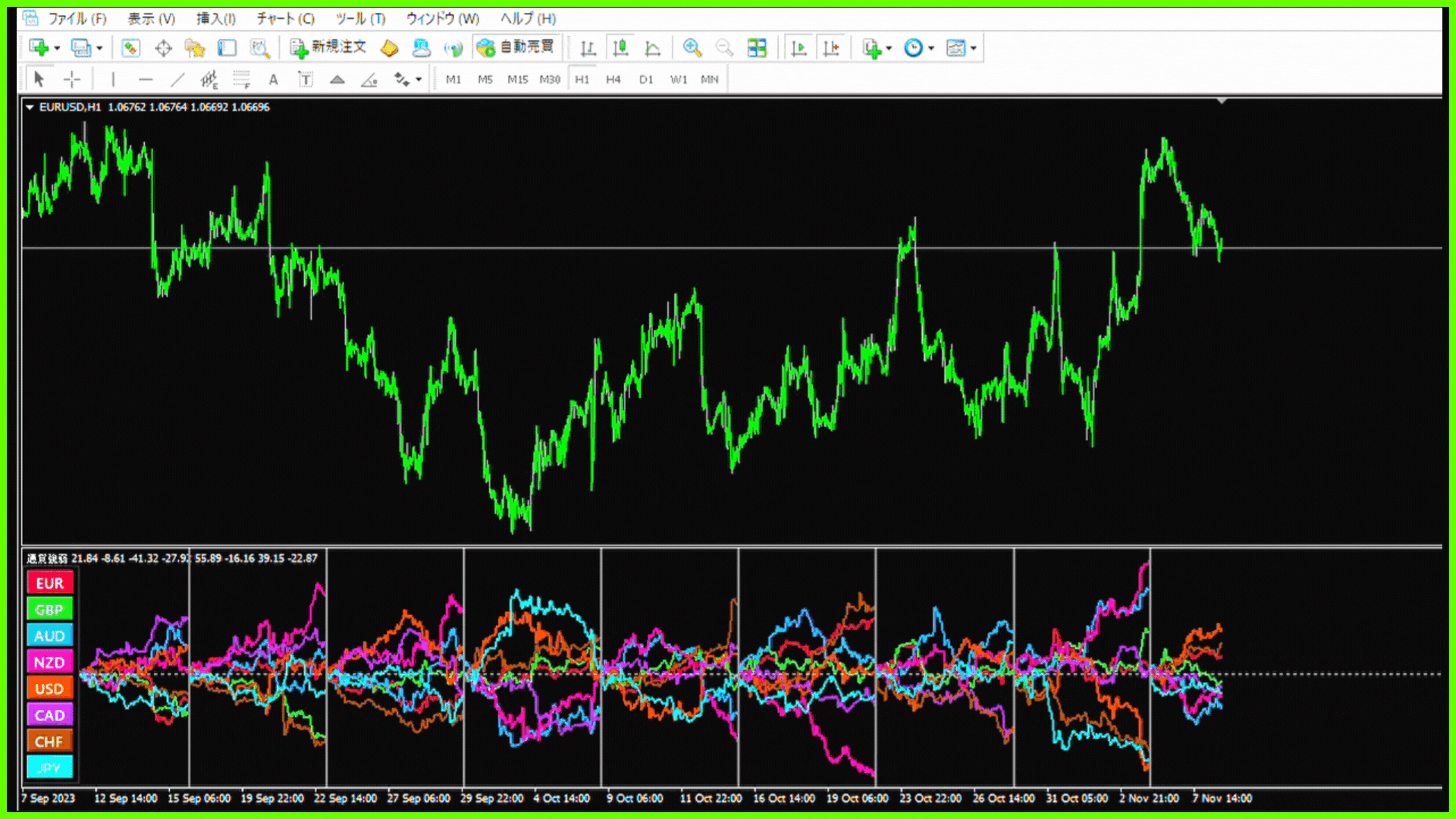Screen dimensions: 1456x819
Task: Expand the periodicity clock dropdown
Action: tap(931, 49)
